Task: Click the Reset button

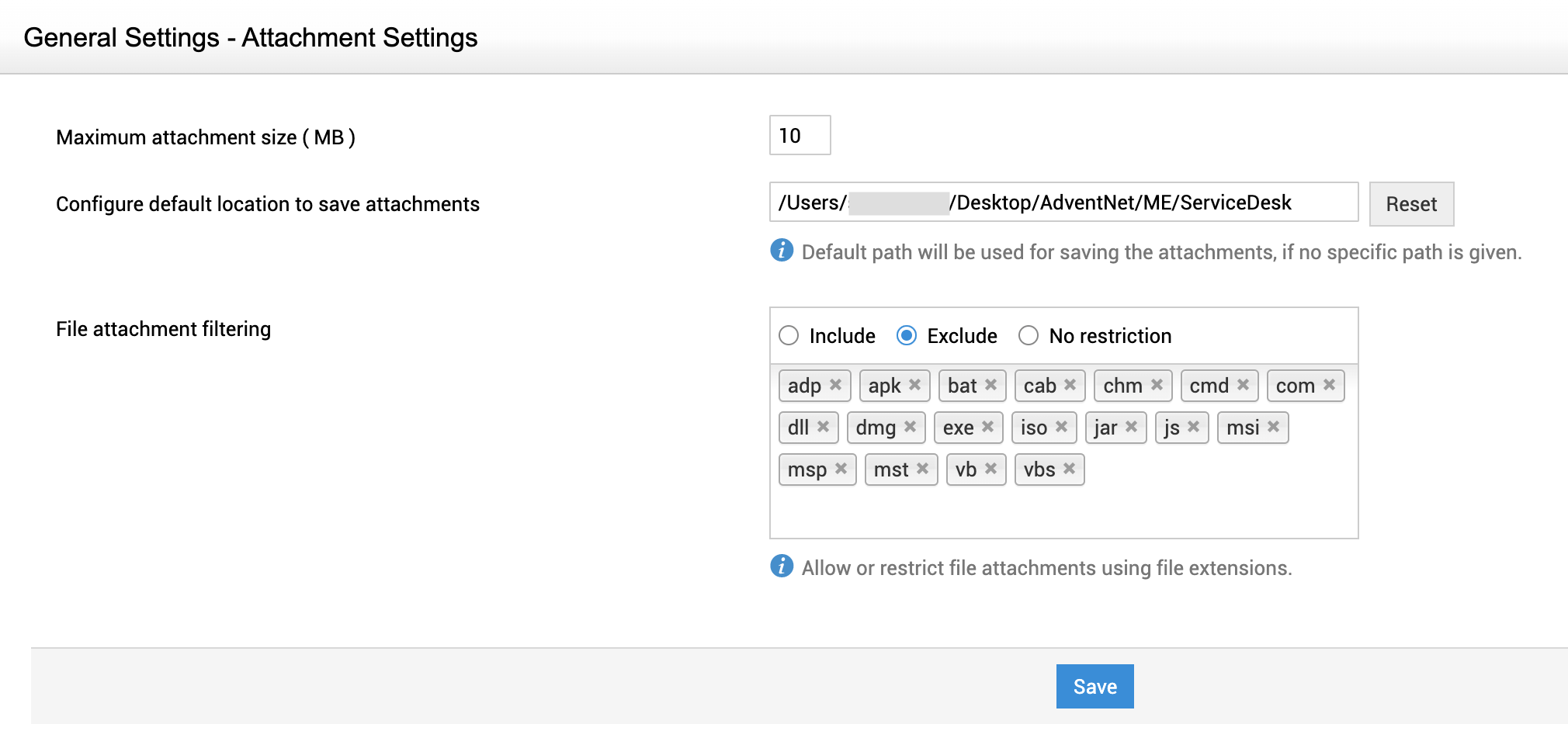Action: [1411, 204]
